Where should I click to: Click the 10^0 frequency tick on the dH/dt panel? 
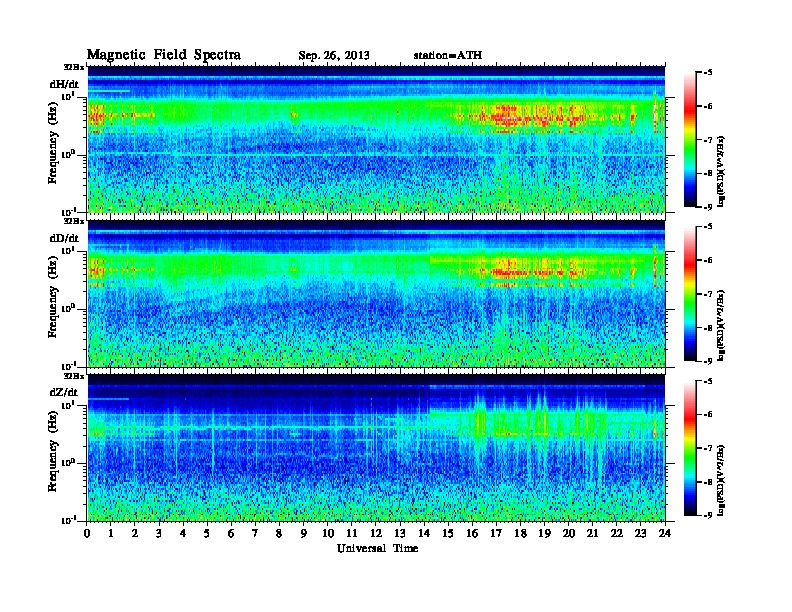[x=68, y=155]
